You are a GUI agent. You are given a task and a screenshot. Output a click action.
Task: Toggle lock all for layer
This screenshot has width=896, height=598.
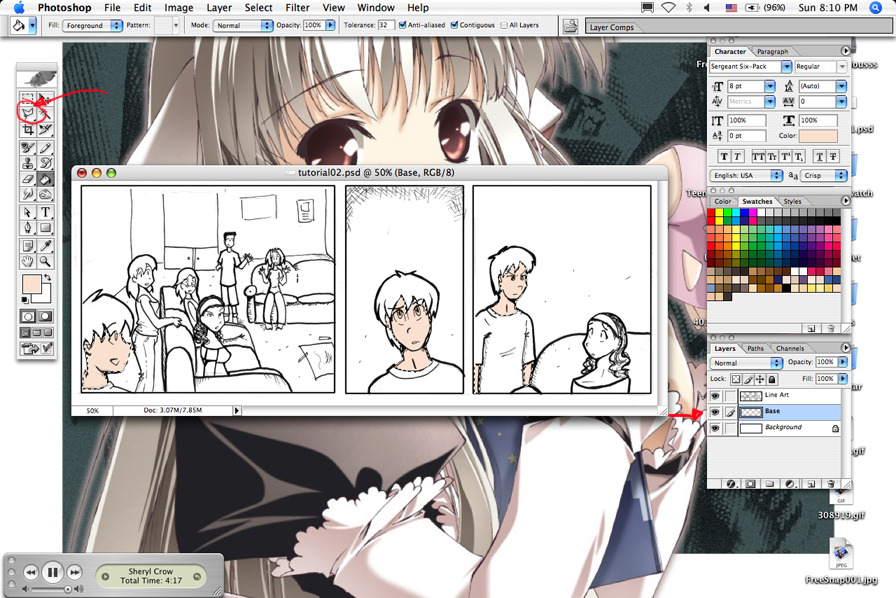(x=772, y=379)
